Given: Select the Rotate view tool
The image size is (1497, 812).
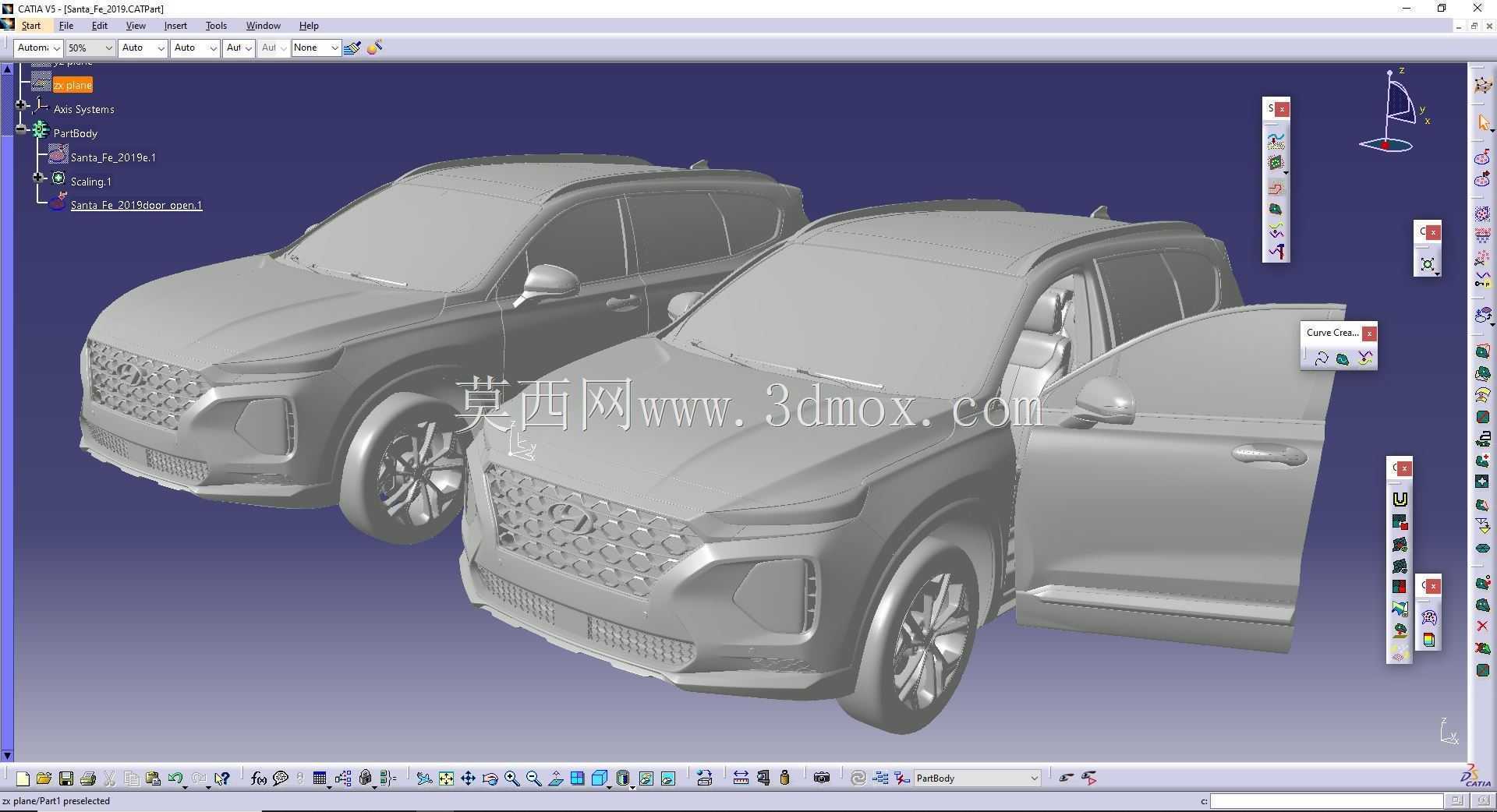Looking at the screenshot, I should 490,778.
